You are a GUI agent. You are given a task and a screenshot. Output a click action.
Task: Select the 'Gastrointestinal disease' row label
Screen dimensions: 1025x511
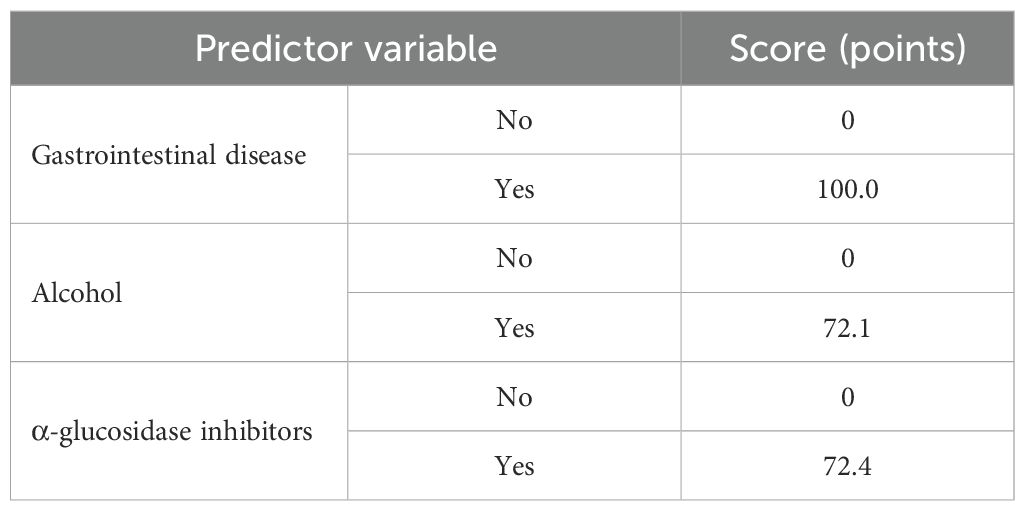[x=167, y=155]
